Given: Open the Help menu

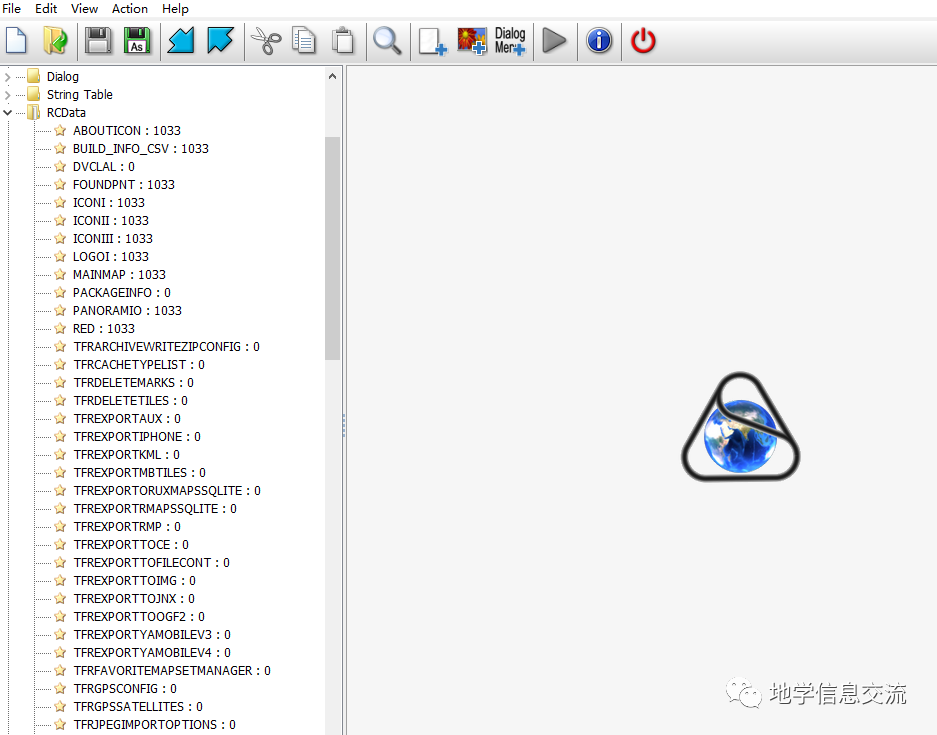Looking at the screenshot, I should tap(175, 9).
